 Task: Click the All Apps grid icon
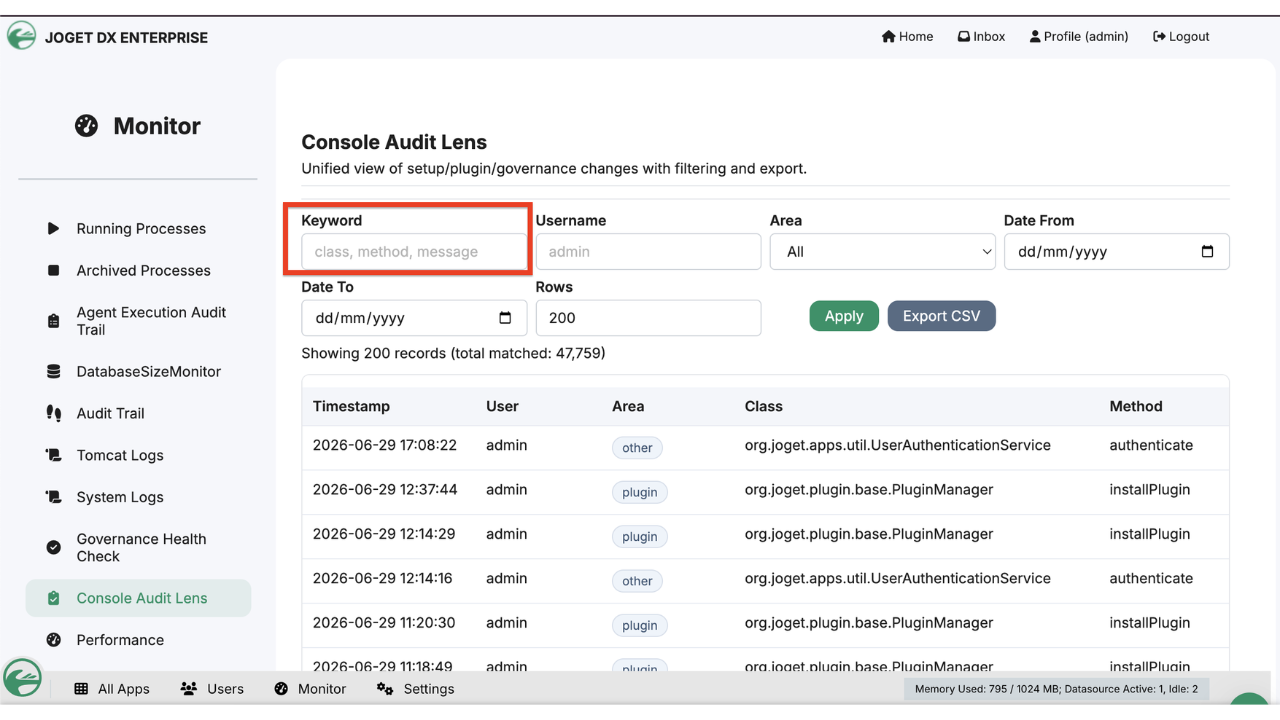tap(81, 689)
